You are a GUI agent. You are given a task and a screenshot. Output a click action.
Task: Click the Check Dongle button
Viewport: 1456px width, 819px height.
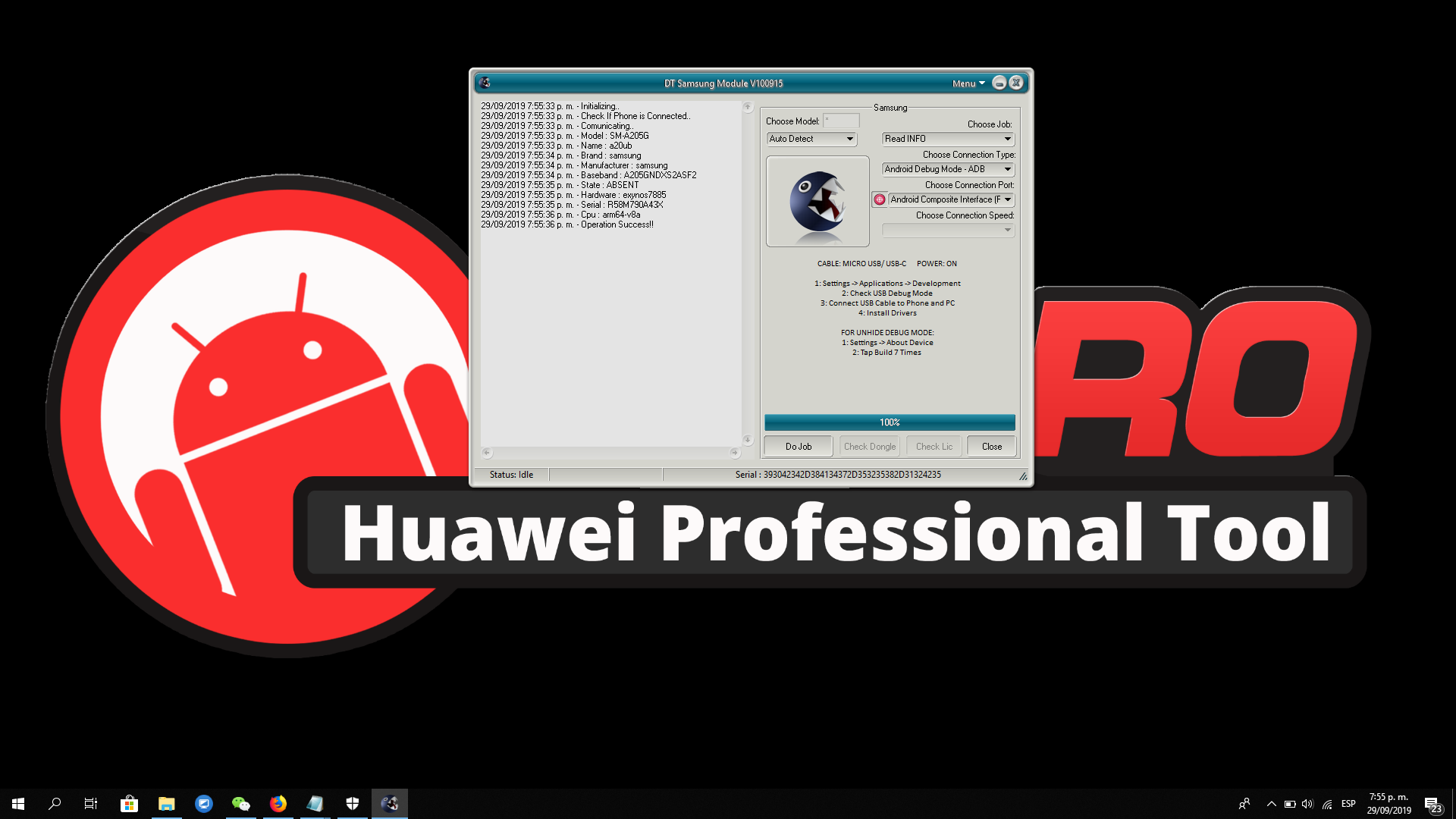pyautogui.click(x=870, y=447)
